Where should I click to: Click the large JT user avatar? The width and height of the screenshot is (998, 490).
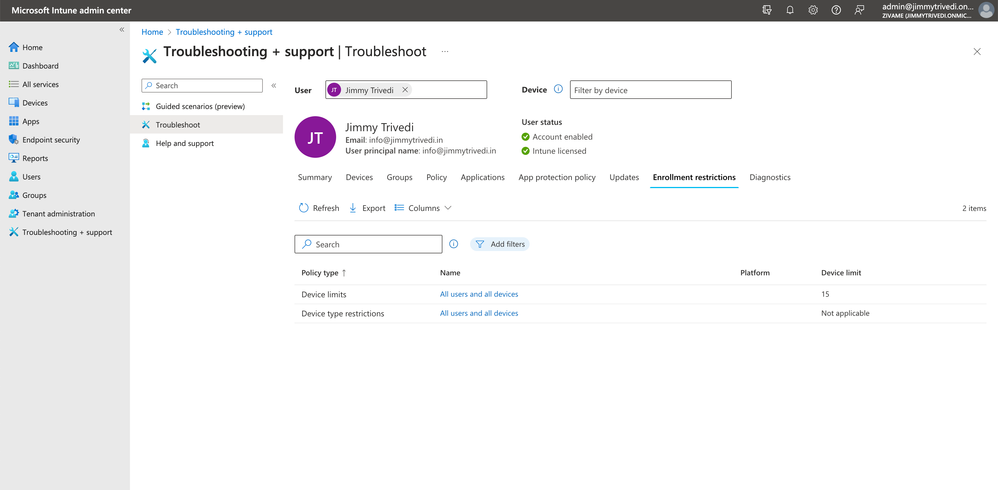[315, 137]
